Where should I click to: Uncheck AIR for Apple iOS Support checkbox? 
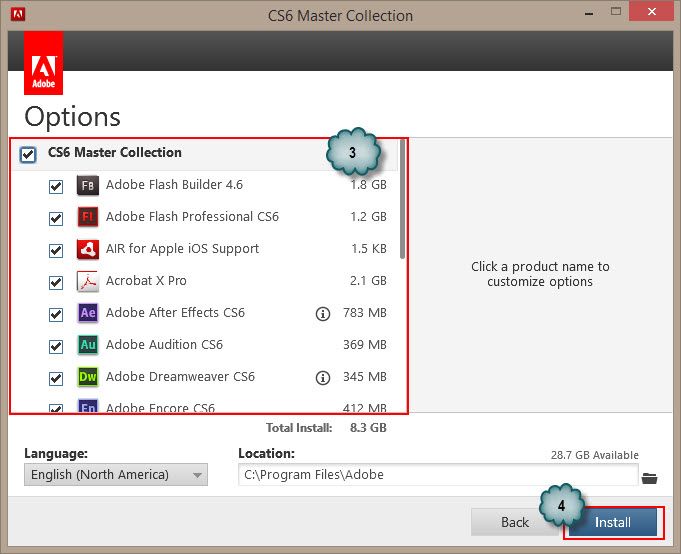56,251
